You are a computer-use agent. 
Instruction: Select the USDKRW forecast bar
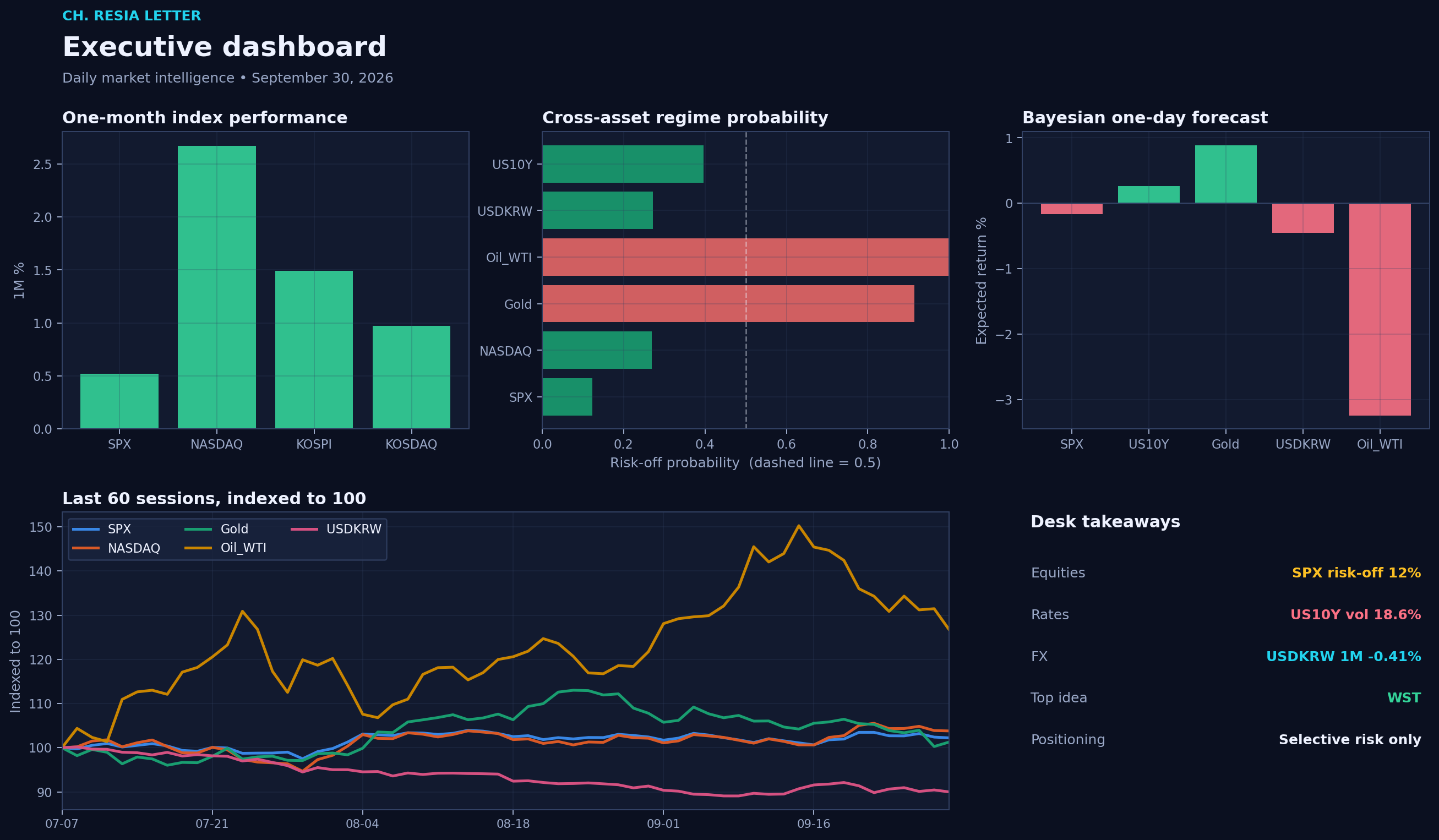[1302, 218]
